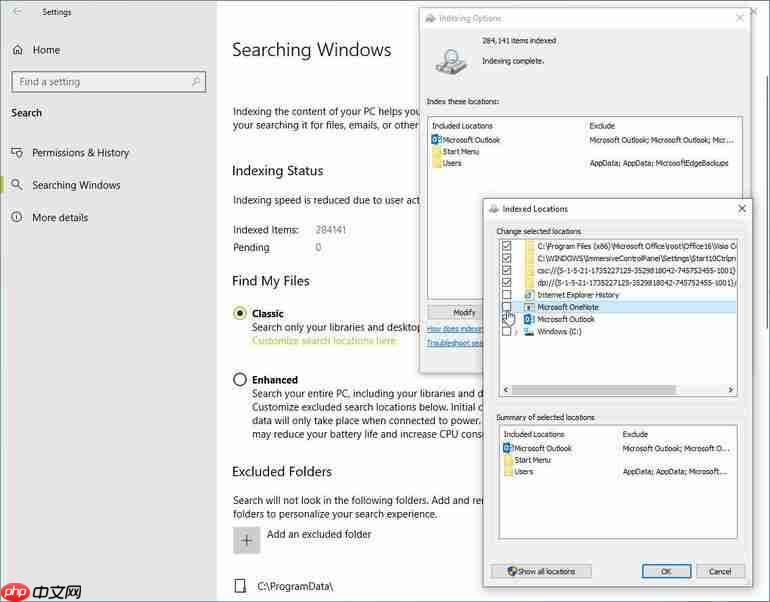Cancel the Indexed Locations dialog
This screenshot has width=770, height=602.
720,572
